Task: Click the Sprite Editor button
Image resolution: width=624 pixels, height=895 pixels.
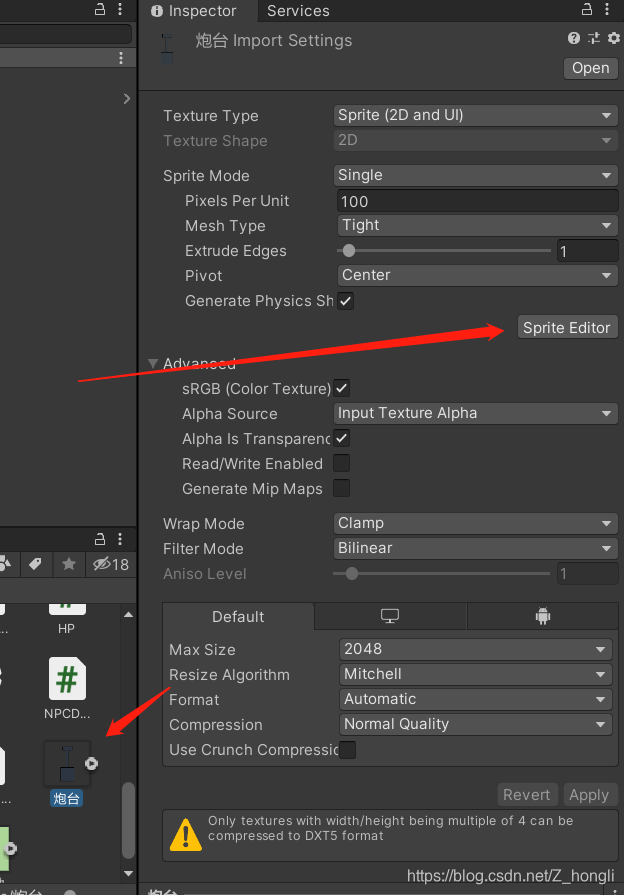Action: click(x=567, y=328)
